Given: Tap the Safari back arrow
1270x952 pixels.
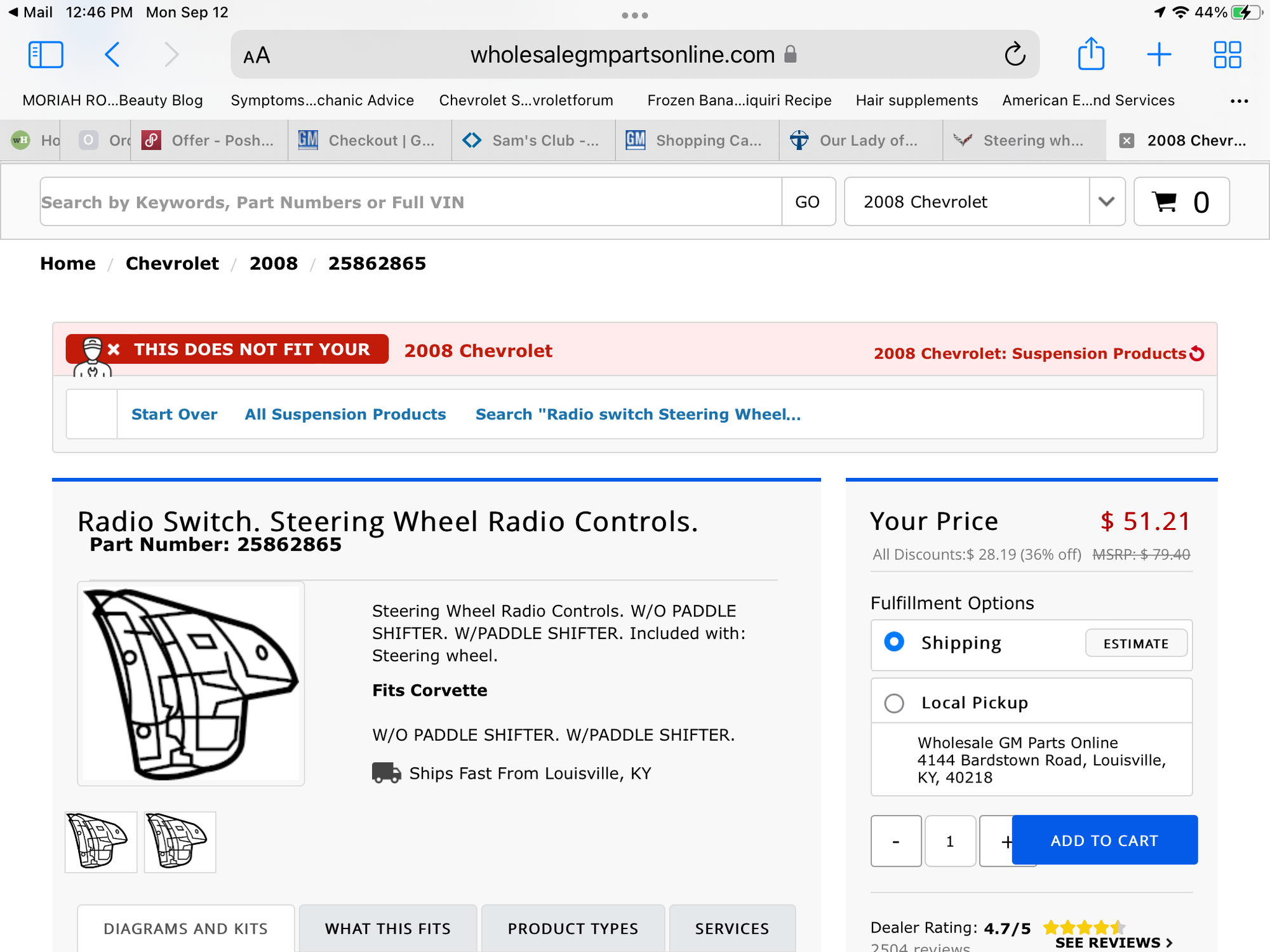Looking at the screenshot, I should pyautogui.click(x=112, y=55).
